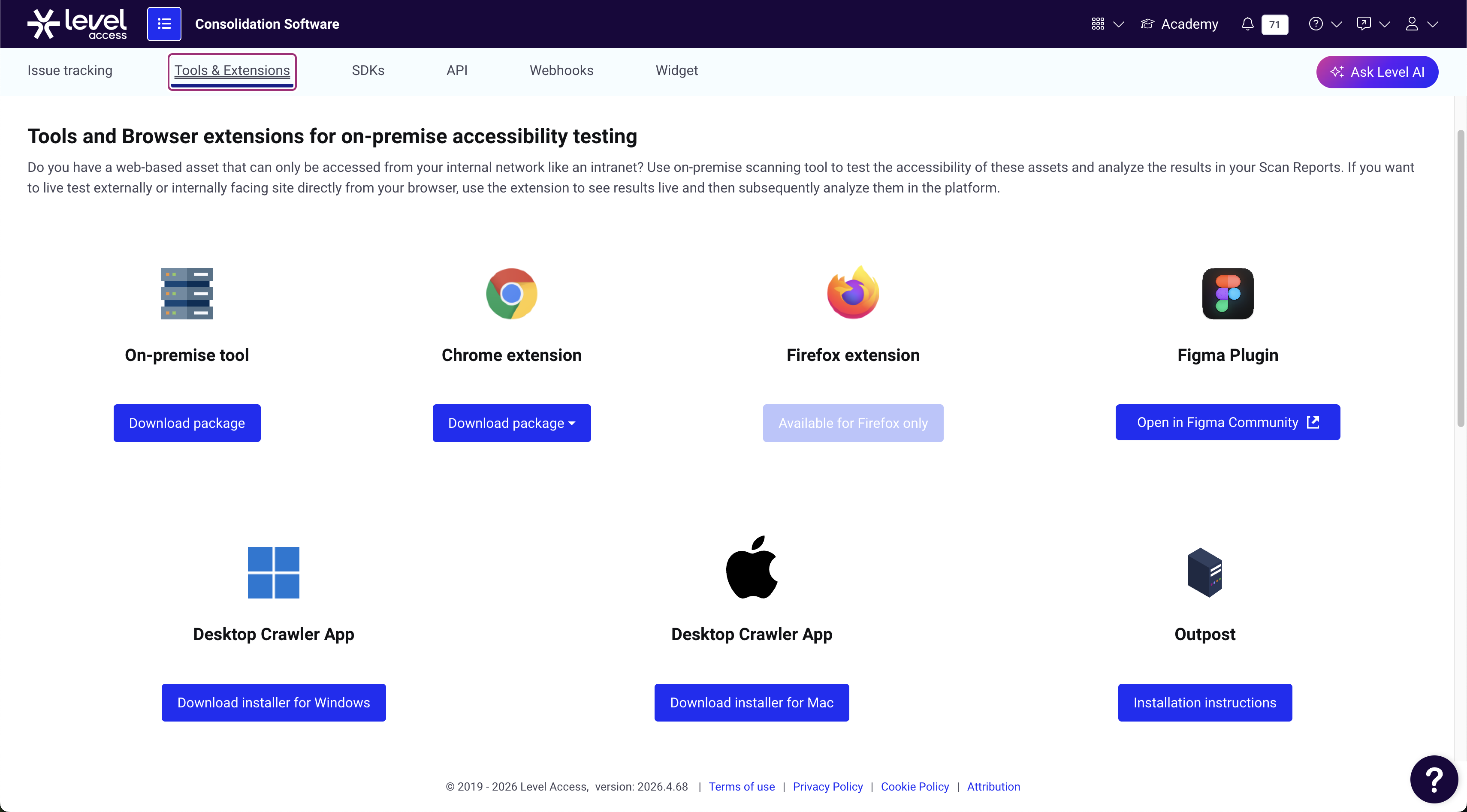Click the vertical page scrollbar
The height and width of the screenshot is (812, 1467).
pos(1461,279)
